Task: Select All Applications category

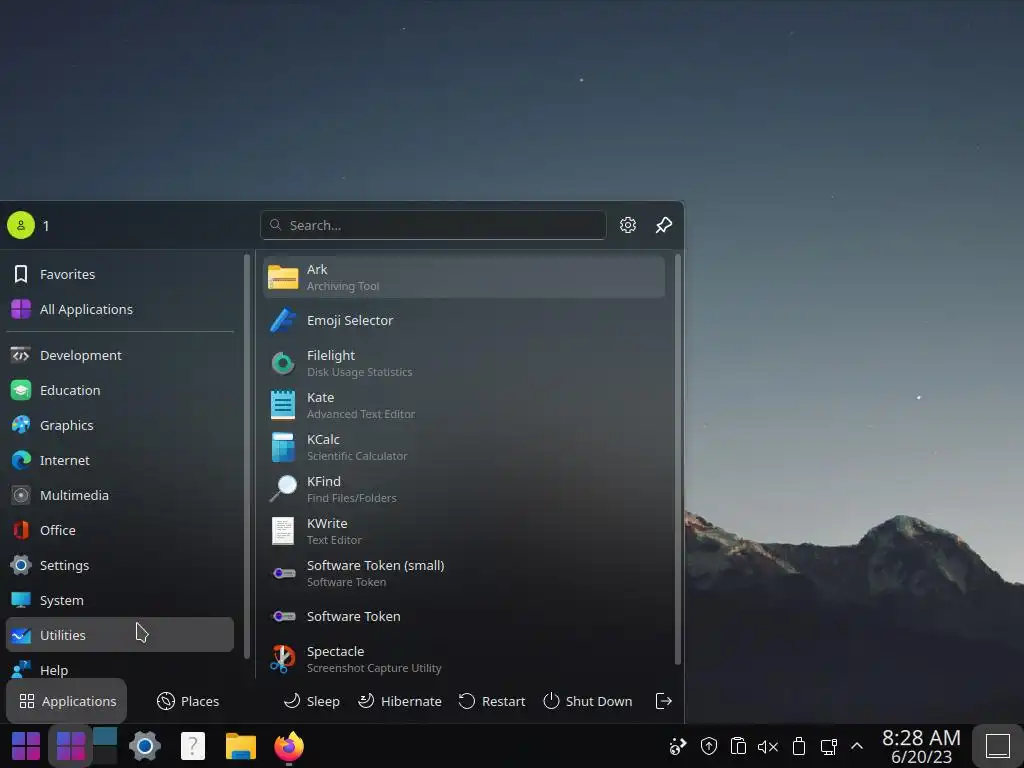Action: tap(120, 309)
